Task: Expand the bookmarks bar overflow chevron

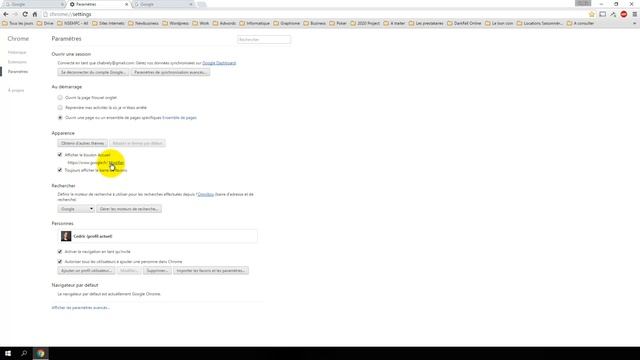Action: [x=634, y=23]
